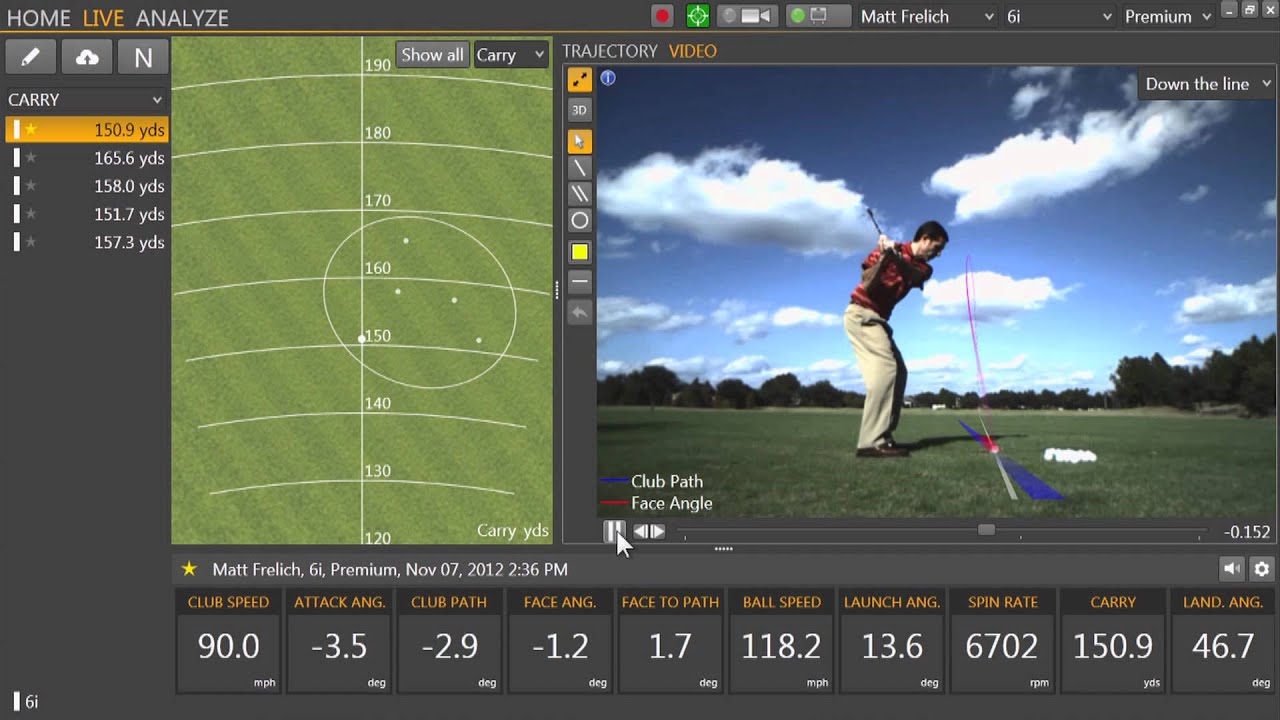
Task: Click the ATTACK ANG. data tile
Action: click(339, 640)
